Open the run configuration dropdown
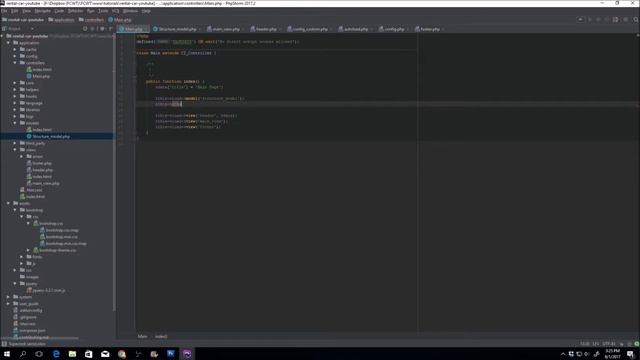Screen dimensions: 640x360 [x=580, y=20]
